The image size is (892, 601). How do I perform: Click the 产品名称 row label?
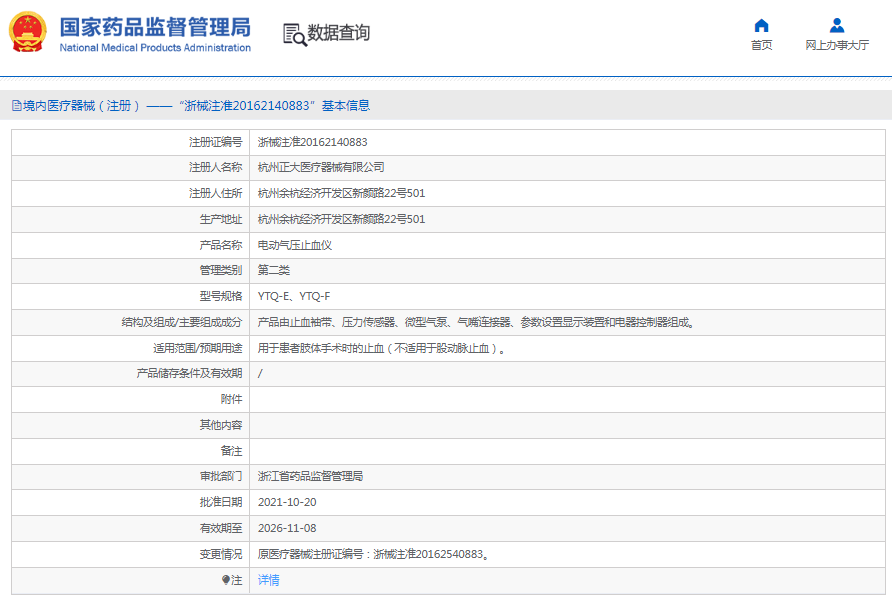click(220, 245)
